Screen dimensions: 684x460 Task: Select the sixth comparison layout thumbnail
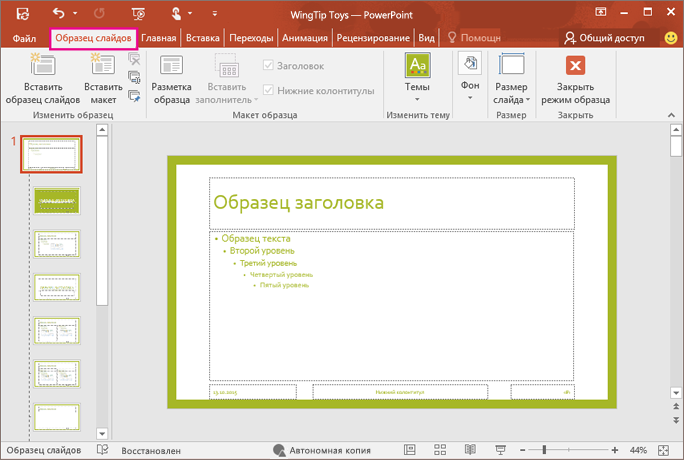click(57, 374)
